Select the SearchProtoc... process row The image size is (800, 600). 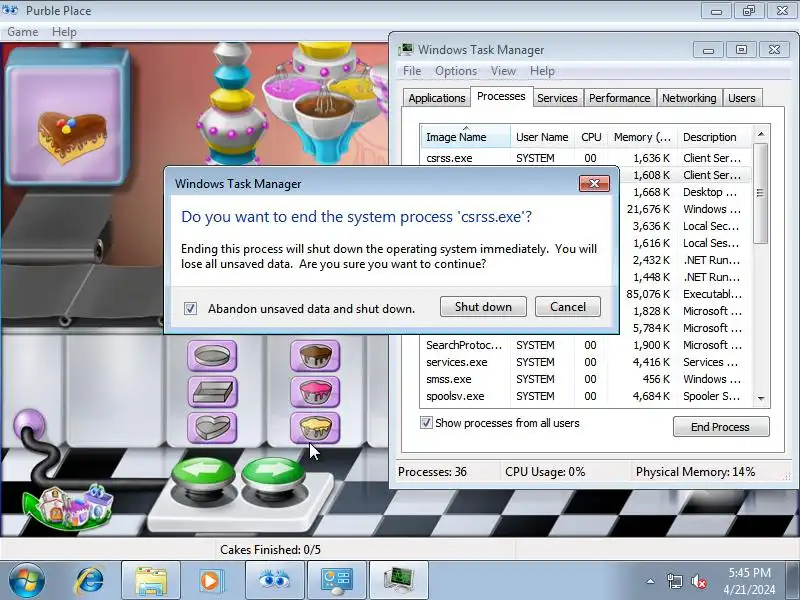[x=586, y=345]
